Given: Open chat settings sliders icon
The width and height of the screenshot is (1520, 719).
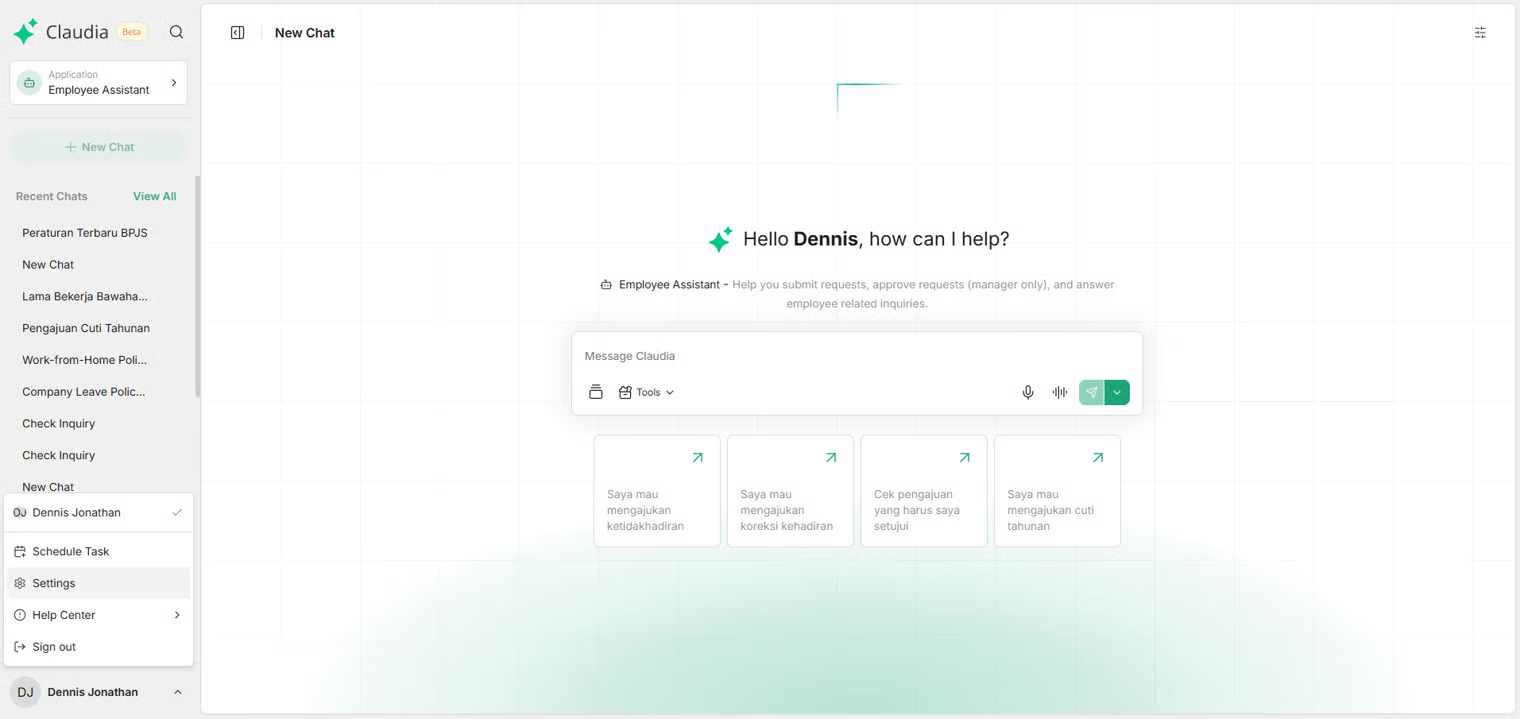Looking at the screenshot, I should tap(1480, 33).
